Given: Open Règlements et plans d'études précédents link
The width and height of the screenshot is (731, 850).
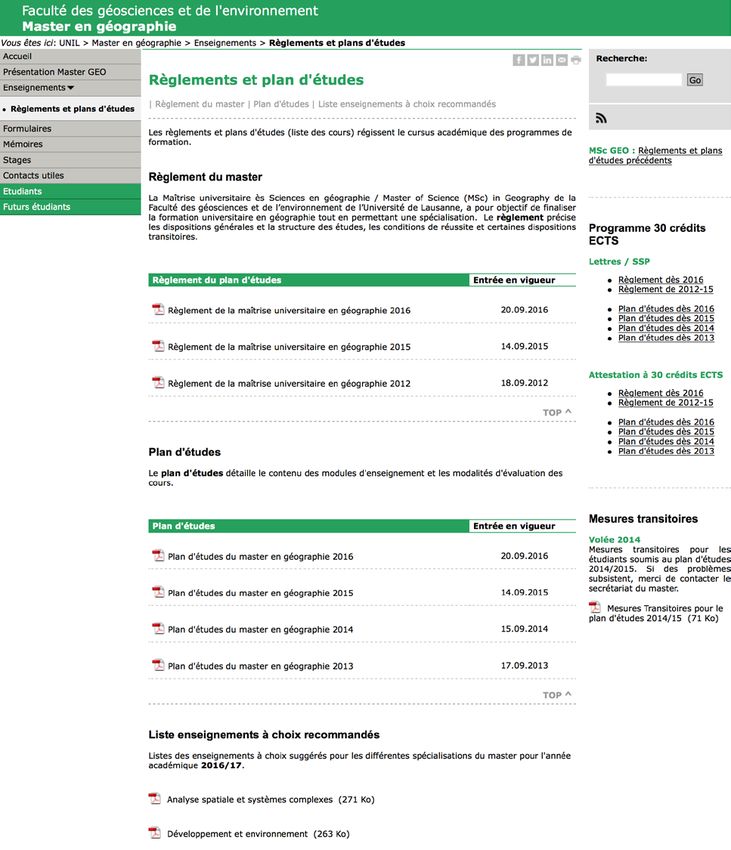Looking at the screenshot, I should tap(655, 155).
